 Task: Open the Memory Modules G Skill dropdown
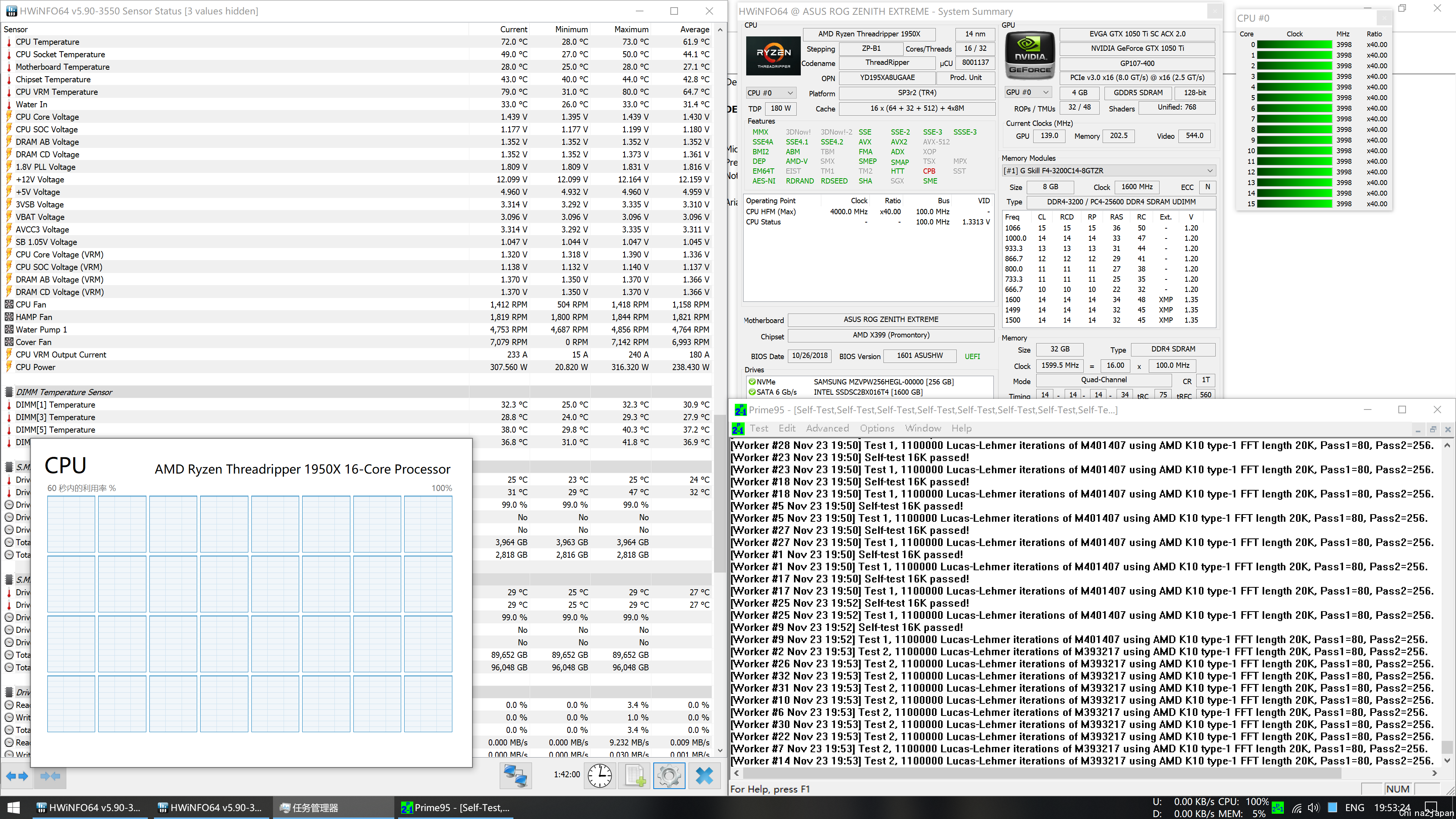[x=1109, y=171]
